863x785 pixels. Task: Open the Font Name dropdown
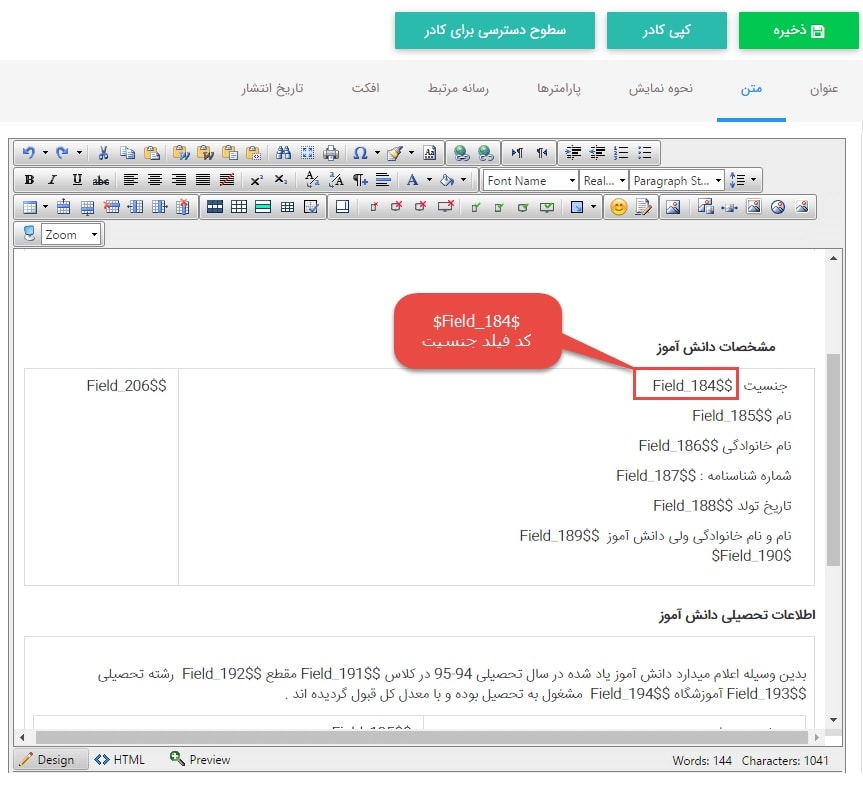tap(530, 180)
